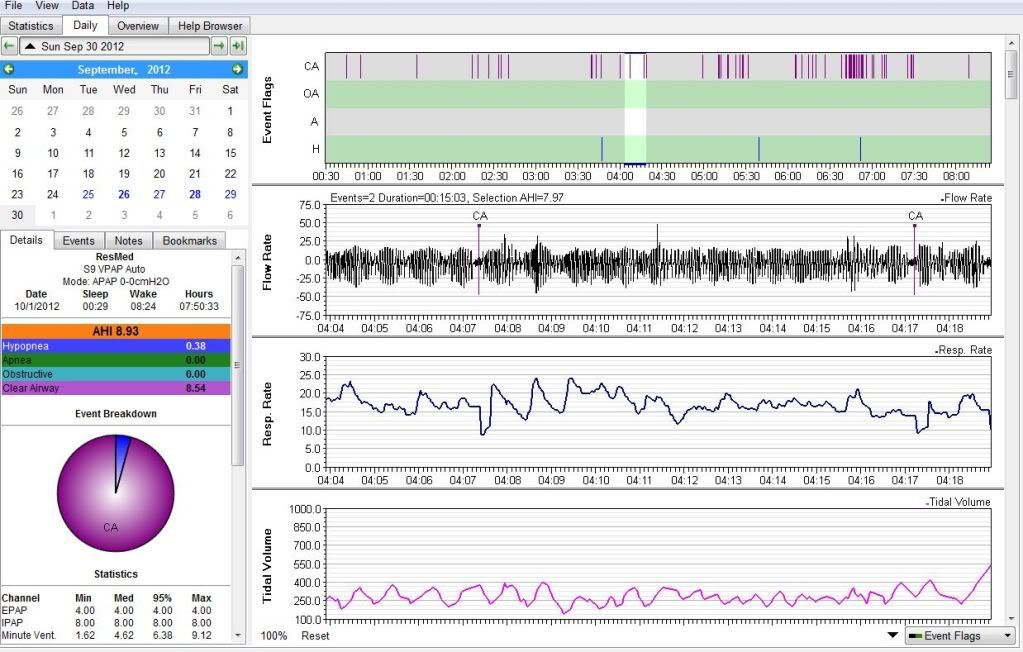The height and width of the screenshot is (652, 1023).
Task: Click the Obstructive teal index row
Action: (115, 374)
